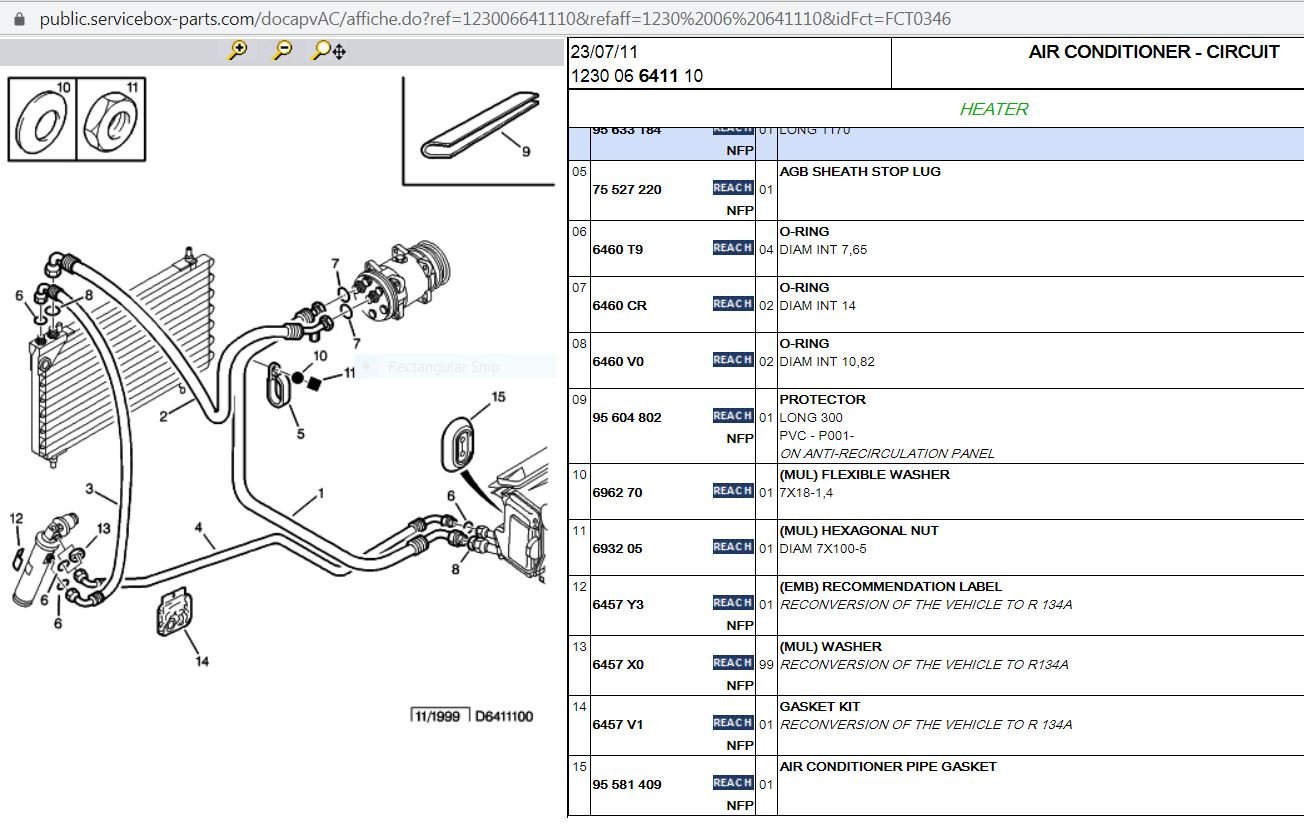1304x825 pixels.
Task: Open REACH info for part 6457 X0
Action: tap(733, 663)
